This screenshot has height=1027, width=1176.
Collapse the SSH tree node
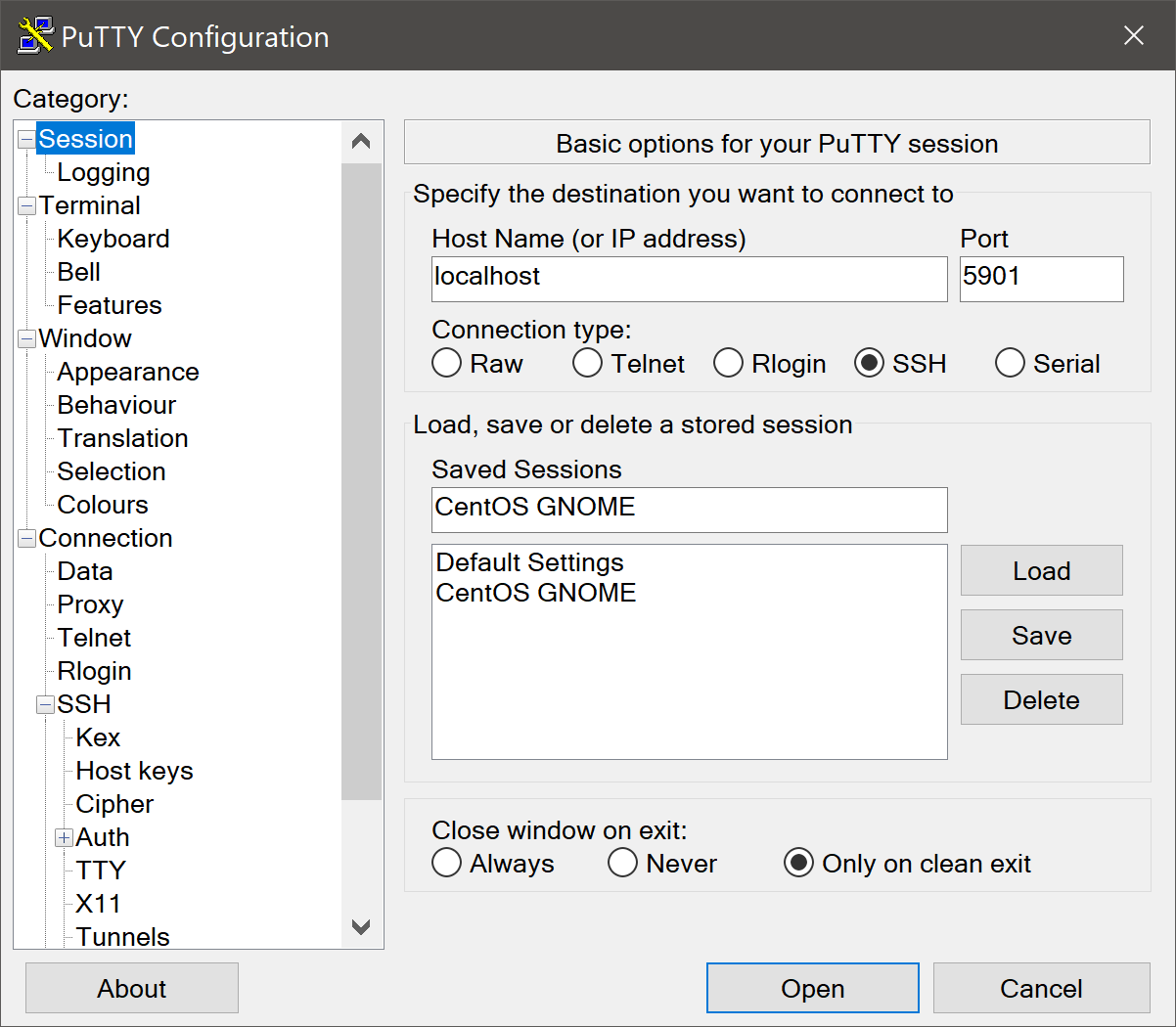click(46, 705)
